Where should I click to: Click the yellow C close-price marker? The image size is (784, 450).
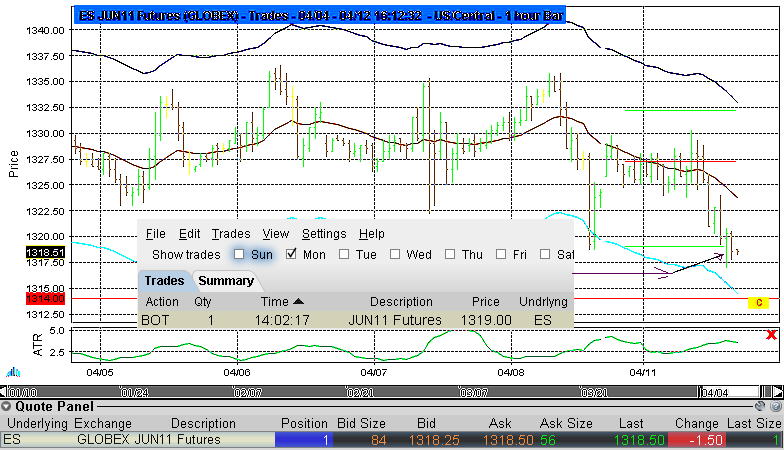pyautogui.click(x=758, y=302)
